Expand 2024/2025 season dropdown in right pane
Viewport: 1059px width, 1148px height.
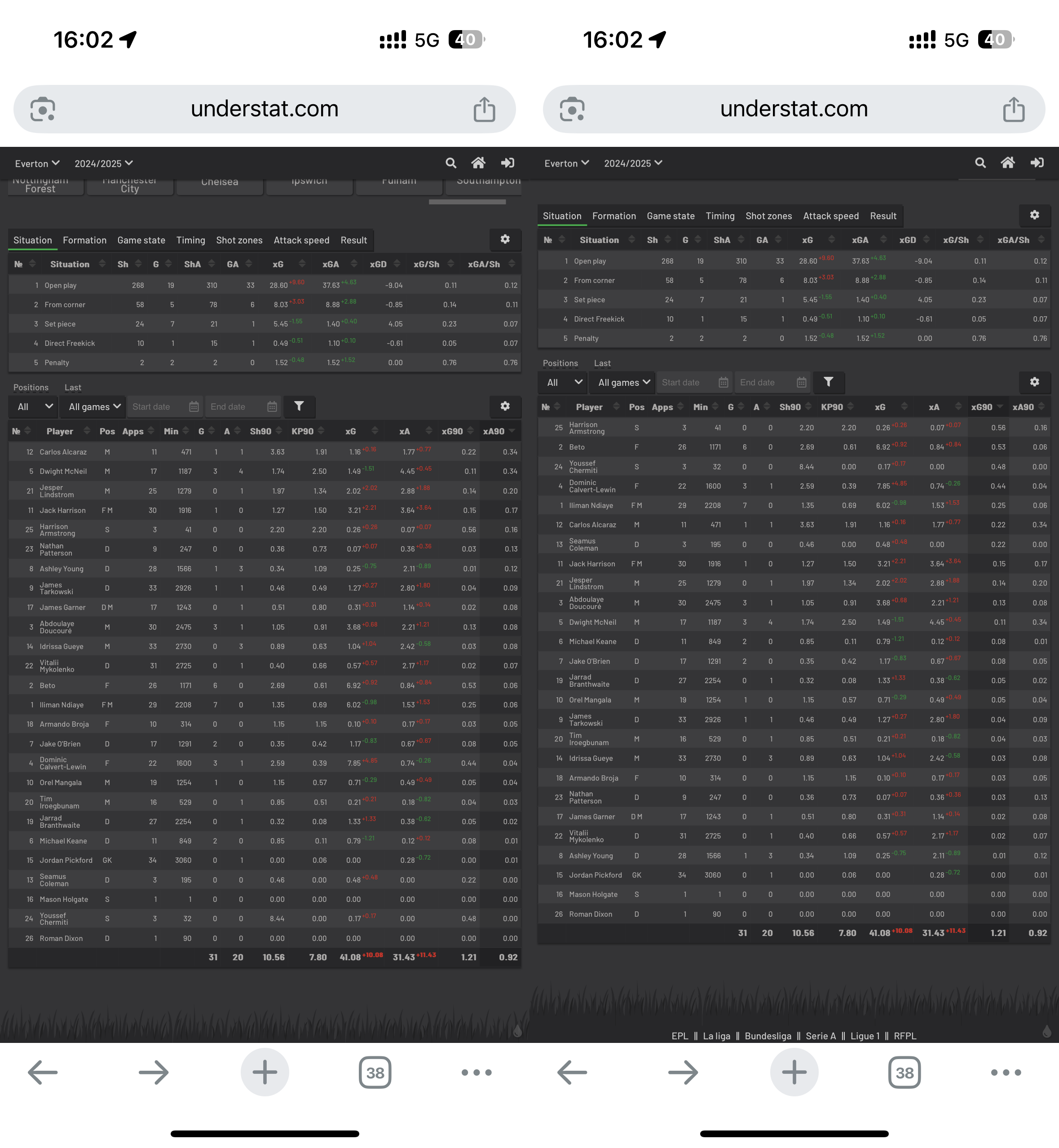coord(633,163)
